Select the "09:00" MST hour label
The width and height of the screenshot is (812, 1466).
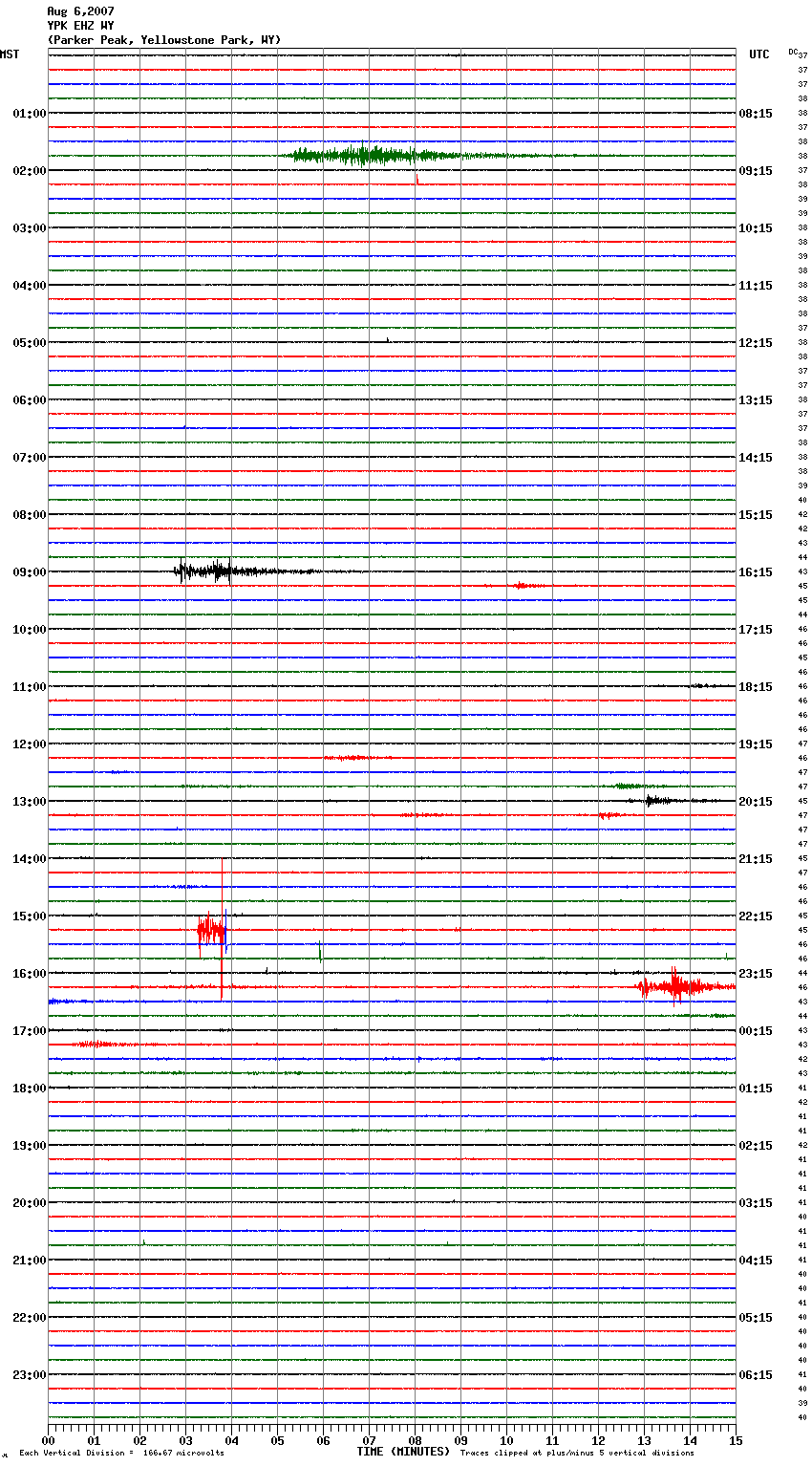point(30,572)
